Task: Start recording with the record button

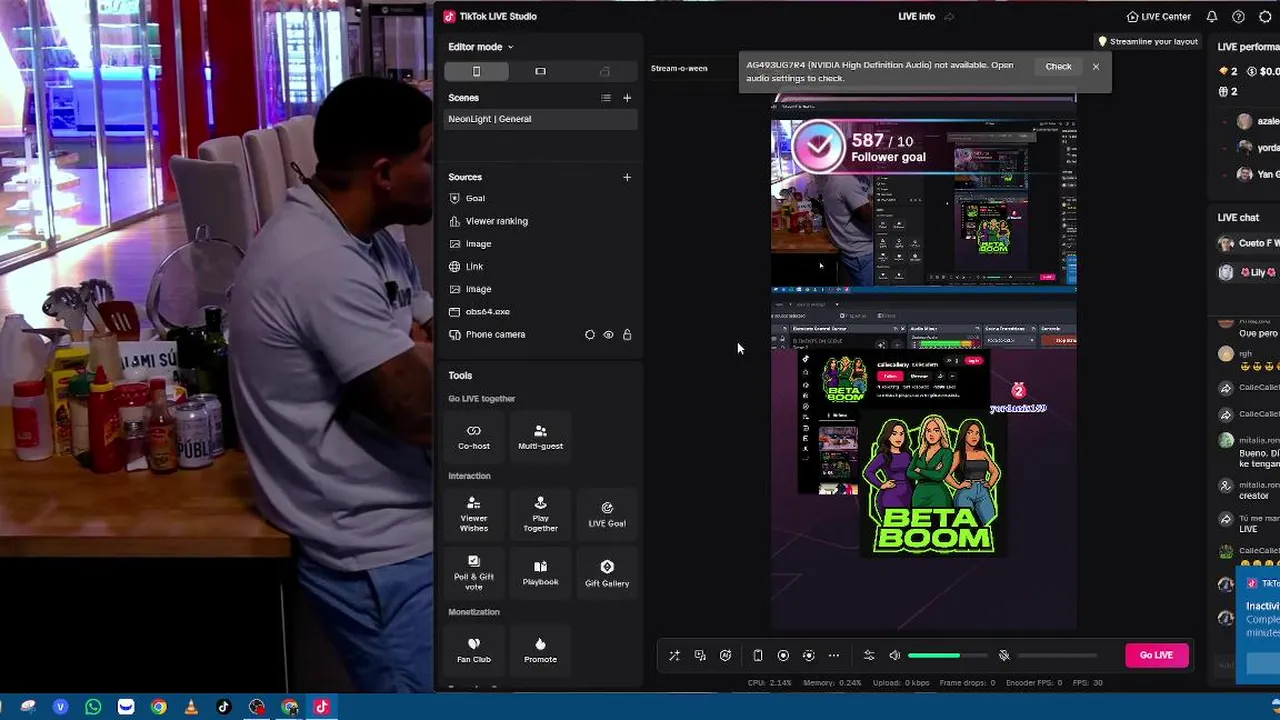Action: [x=783, y=656]
